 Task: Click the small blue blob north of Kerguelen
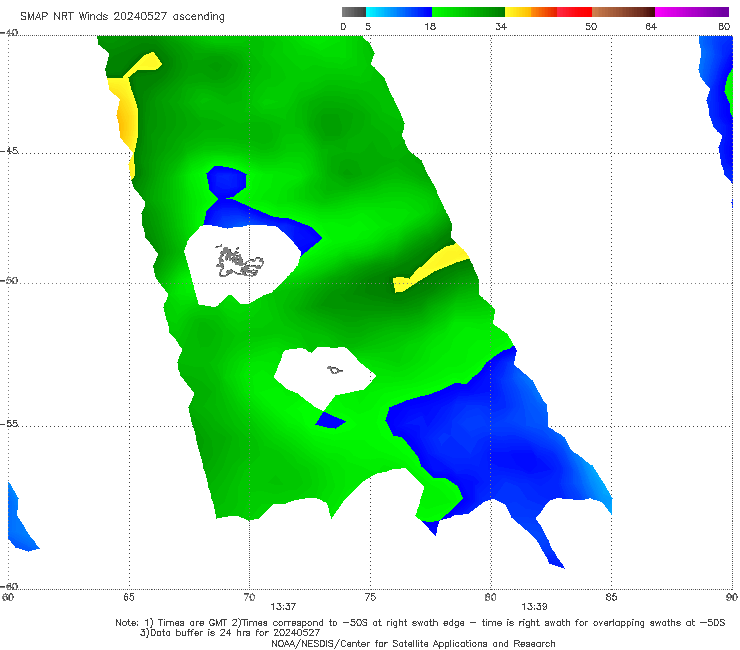227,182
